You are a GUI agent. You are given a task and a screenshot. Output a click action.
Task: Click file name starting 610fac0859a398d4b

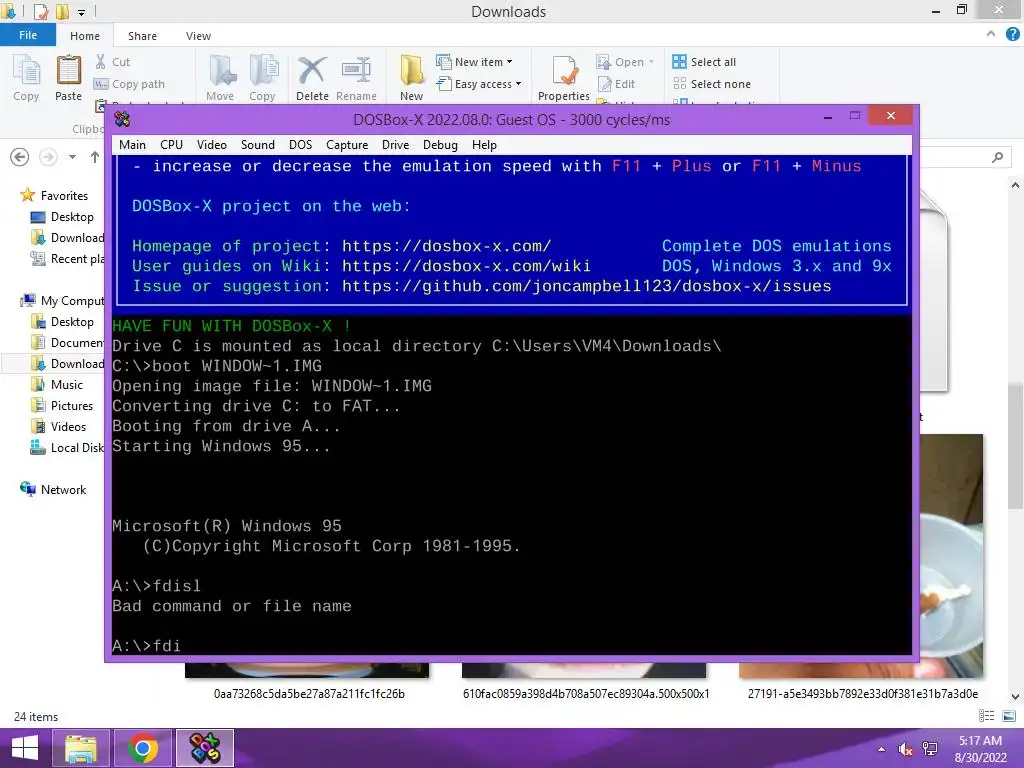[x=586, y=694]
